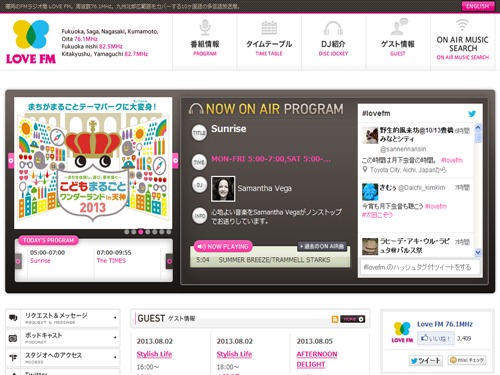Select the first slideshow pagination dot
The width and height of the screenshot is (500, 375).
tap(127, 232)
